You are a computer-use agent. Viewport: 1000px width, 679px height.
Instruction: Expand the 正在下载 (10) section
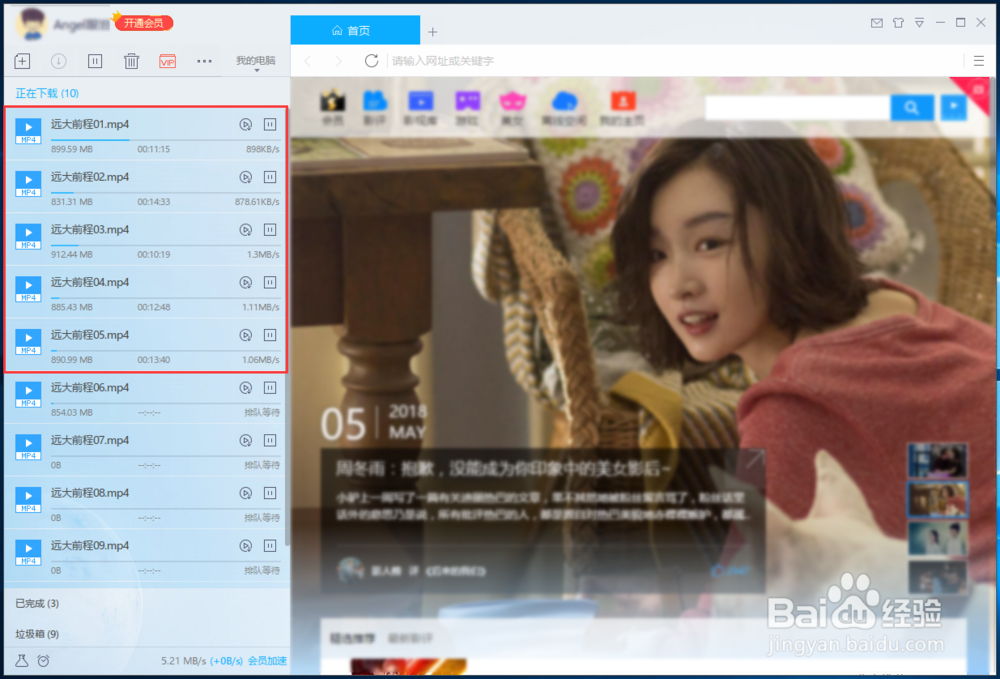pyautogui.click(x=47, y=94)
